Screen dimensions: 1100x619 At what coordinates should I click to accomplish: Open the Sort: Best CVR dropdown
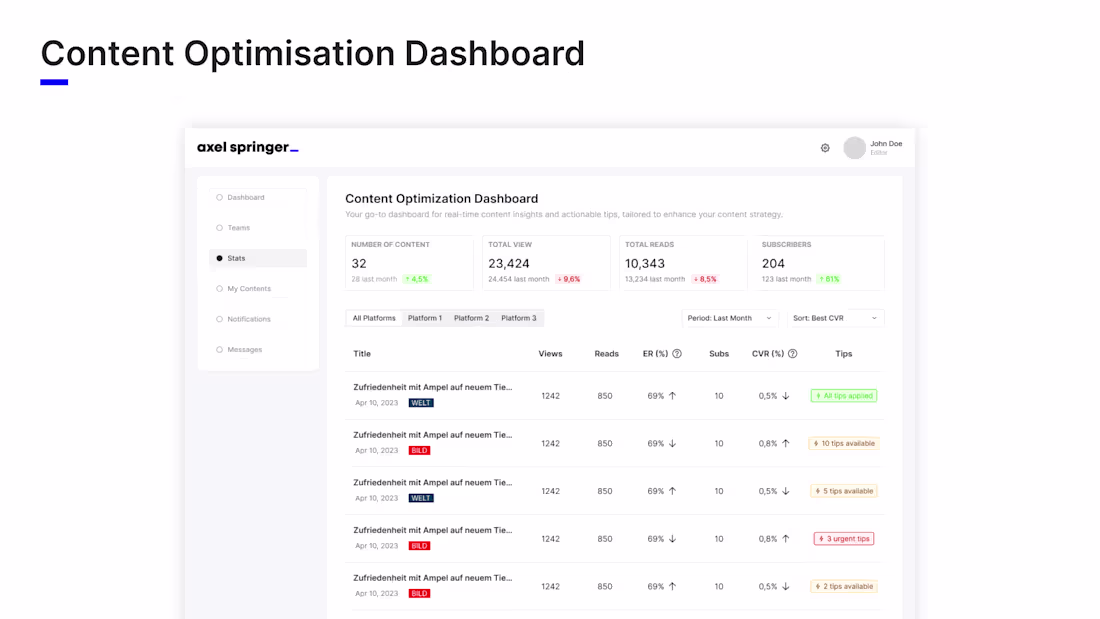coord(835,317)
